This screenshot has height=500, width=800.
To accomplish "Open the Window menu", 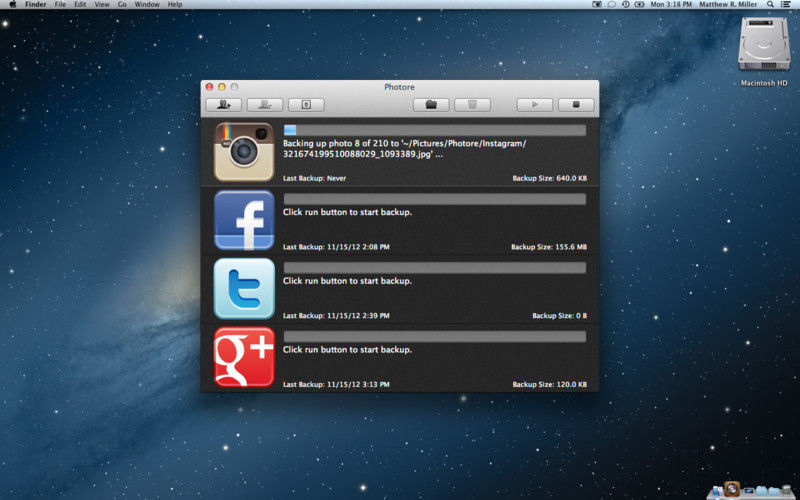I will pos(146,5).
